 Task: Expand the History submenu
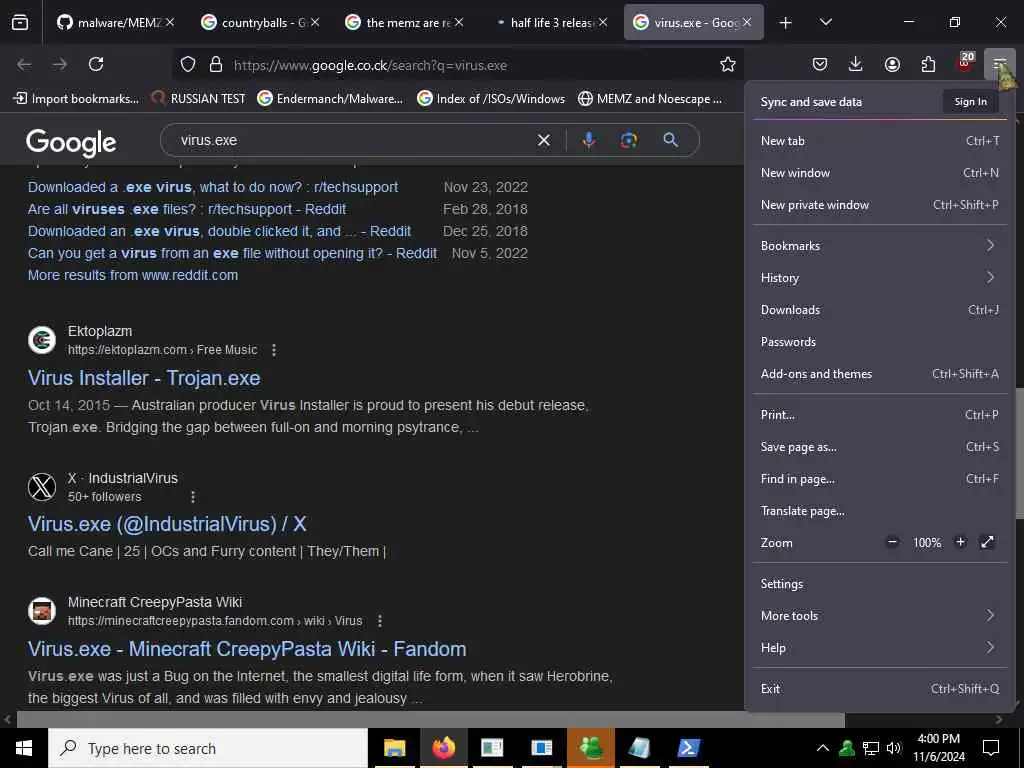880,278
